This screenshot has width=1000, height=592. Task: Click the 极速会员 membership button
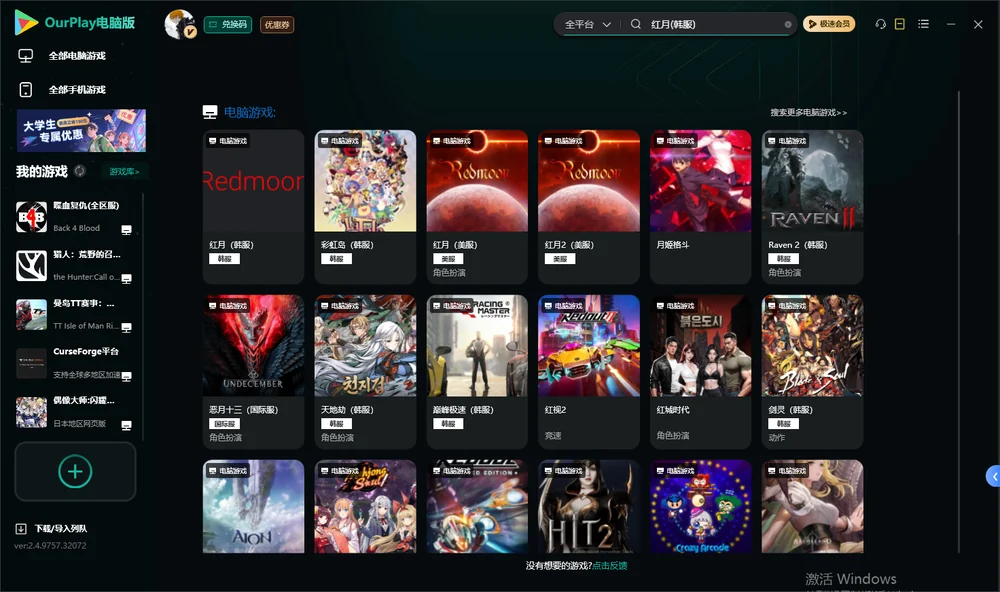click(829, 24)
